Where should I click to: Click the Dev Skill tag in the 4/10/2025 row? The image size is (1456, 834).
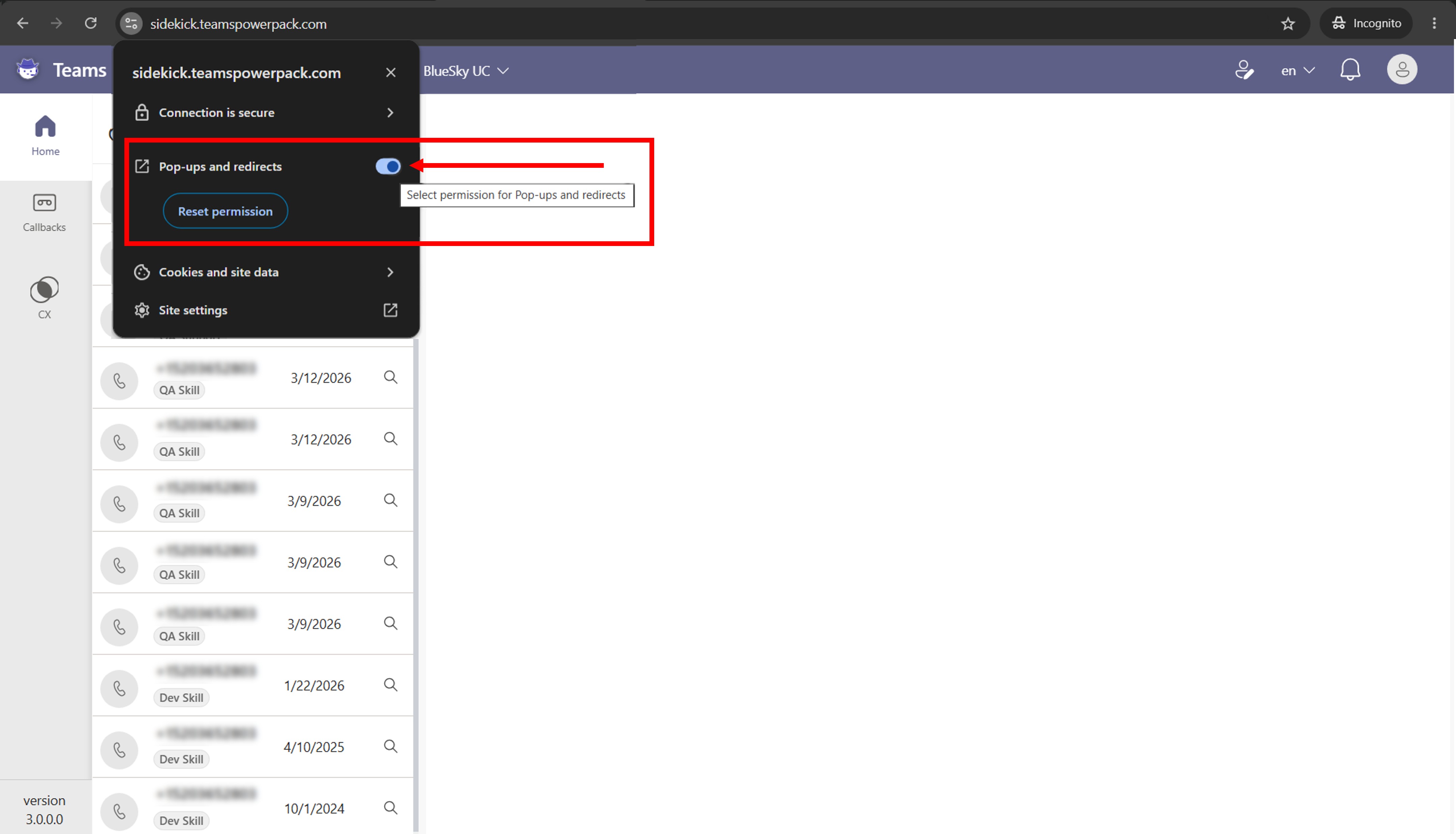click(181, 760)
